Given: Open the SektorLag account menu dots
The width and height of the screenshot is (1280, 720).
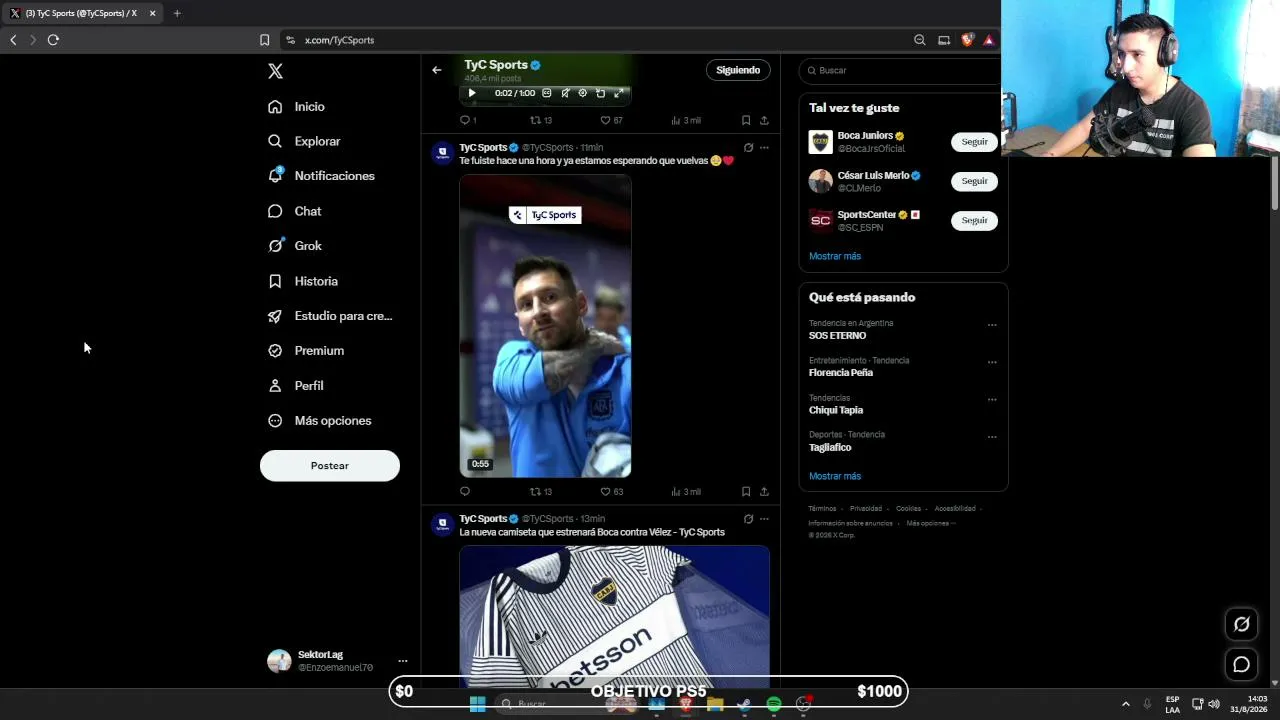Looking at the screenshot, I should click(x=403, y=661).
